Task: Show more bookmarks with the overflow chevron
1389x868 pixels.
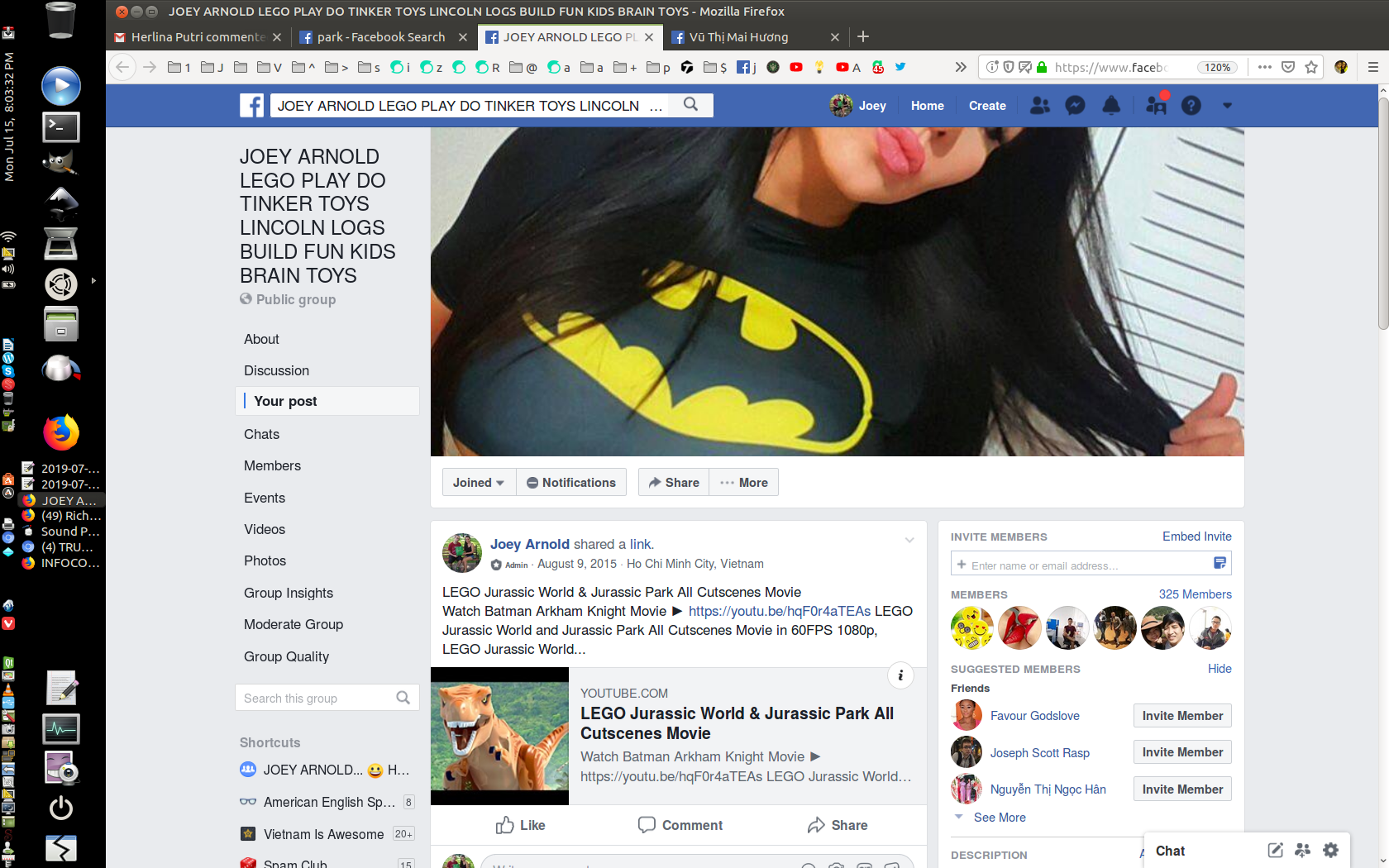Action: (960, 67)
